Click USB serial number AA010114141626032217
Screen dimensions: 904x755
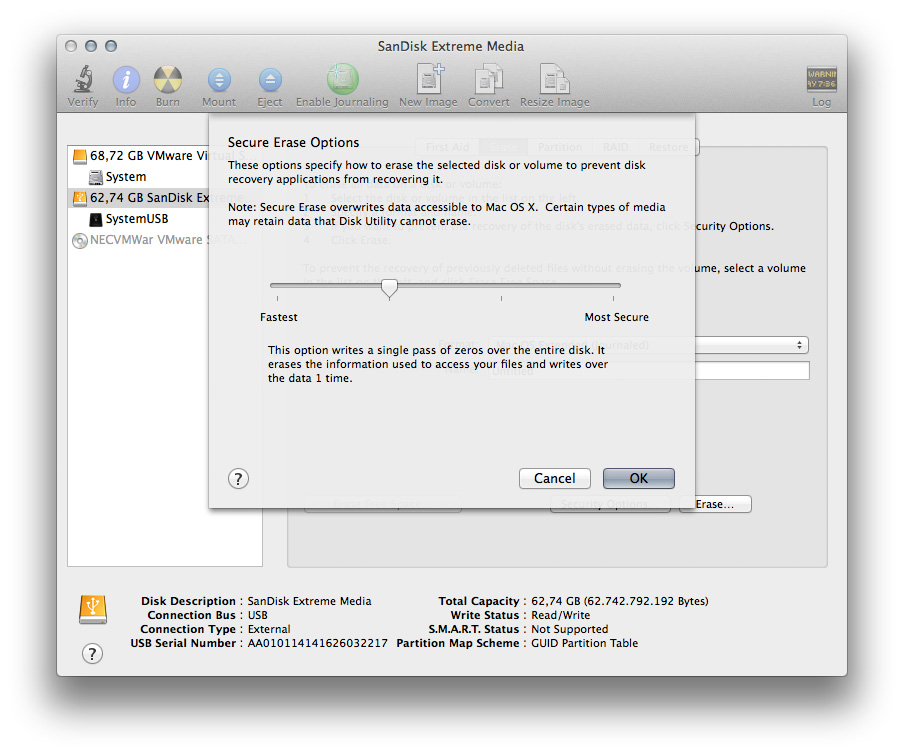[318, 643]
